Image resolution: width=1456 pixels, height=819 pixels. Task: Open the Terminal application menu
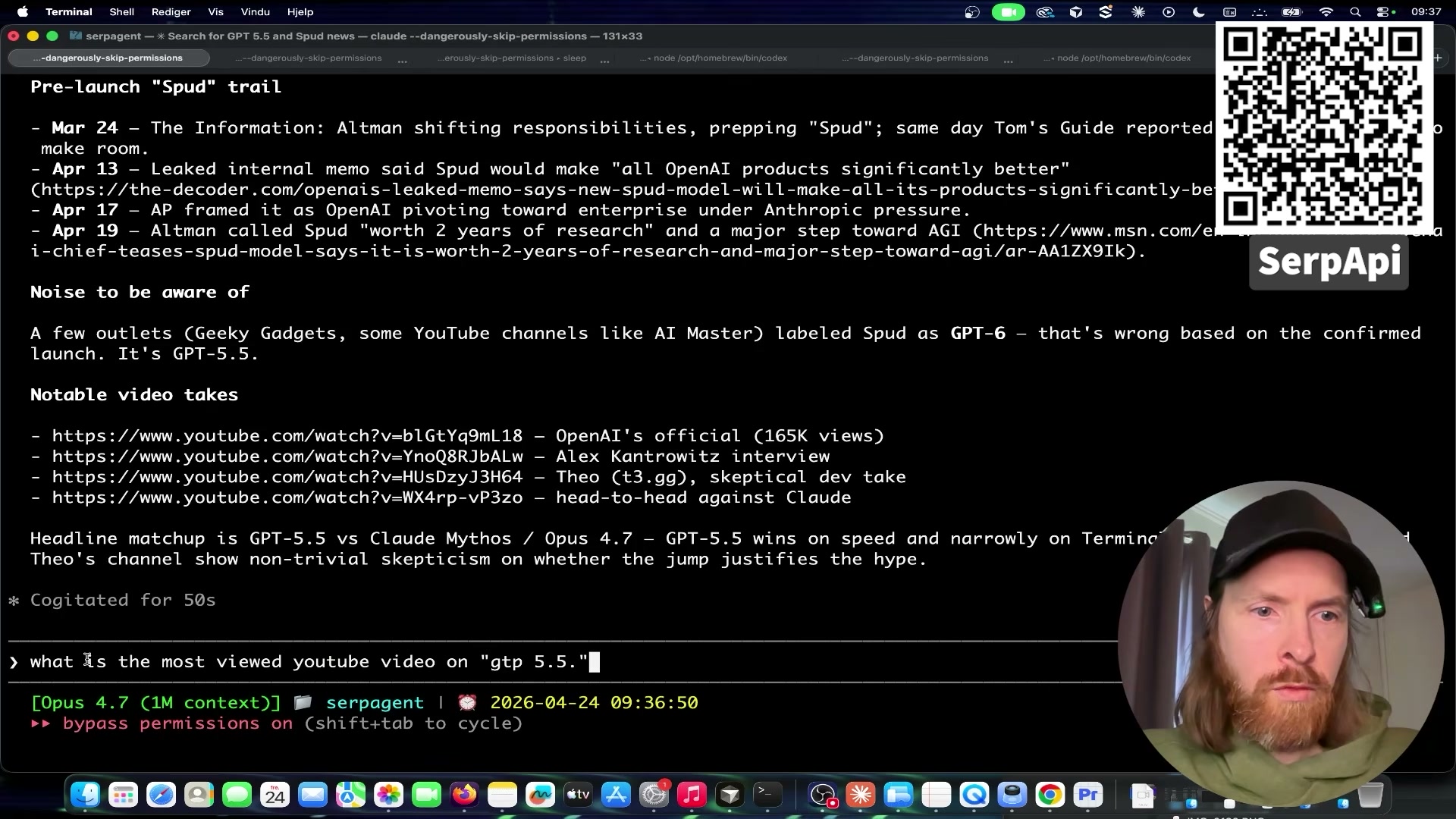[69, 12]
